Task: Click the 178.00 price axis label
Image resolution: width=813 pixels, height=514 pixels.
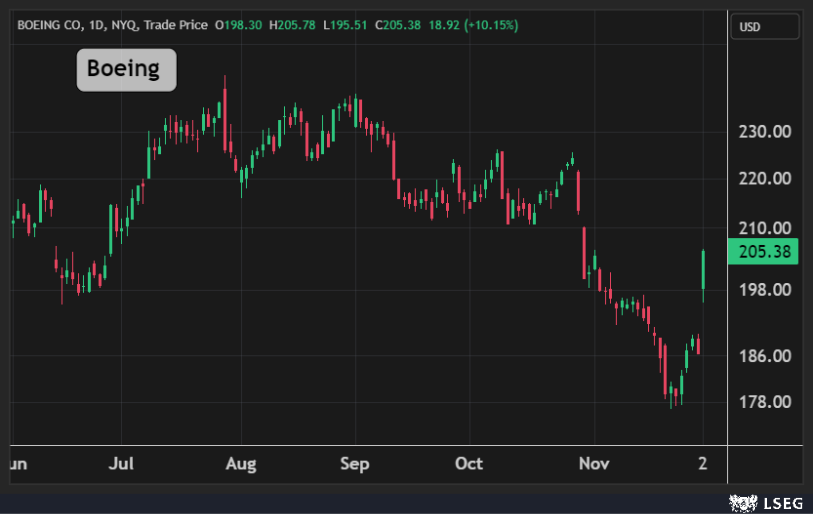Action: 765,402
